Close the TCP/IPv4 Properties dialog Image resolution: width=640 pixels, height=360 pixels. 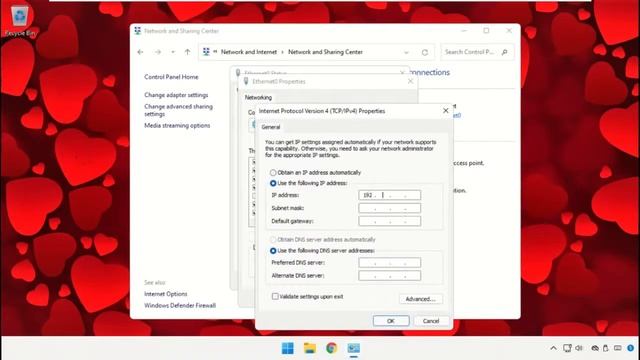(x=446, y=111)
